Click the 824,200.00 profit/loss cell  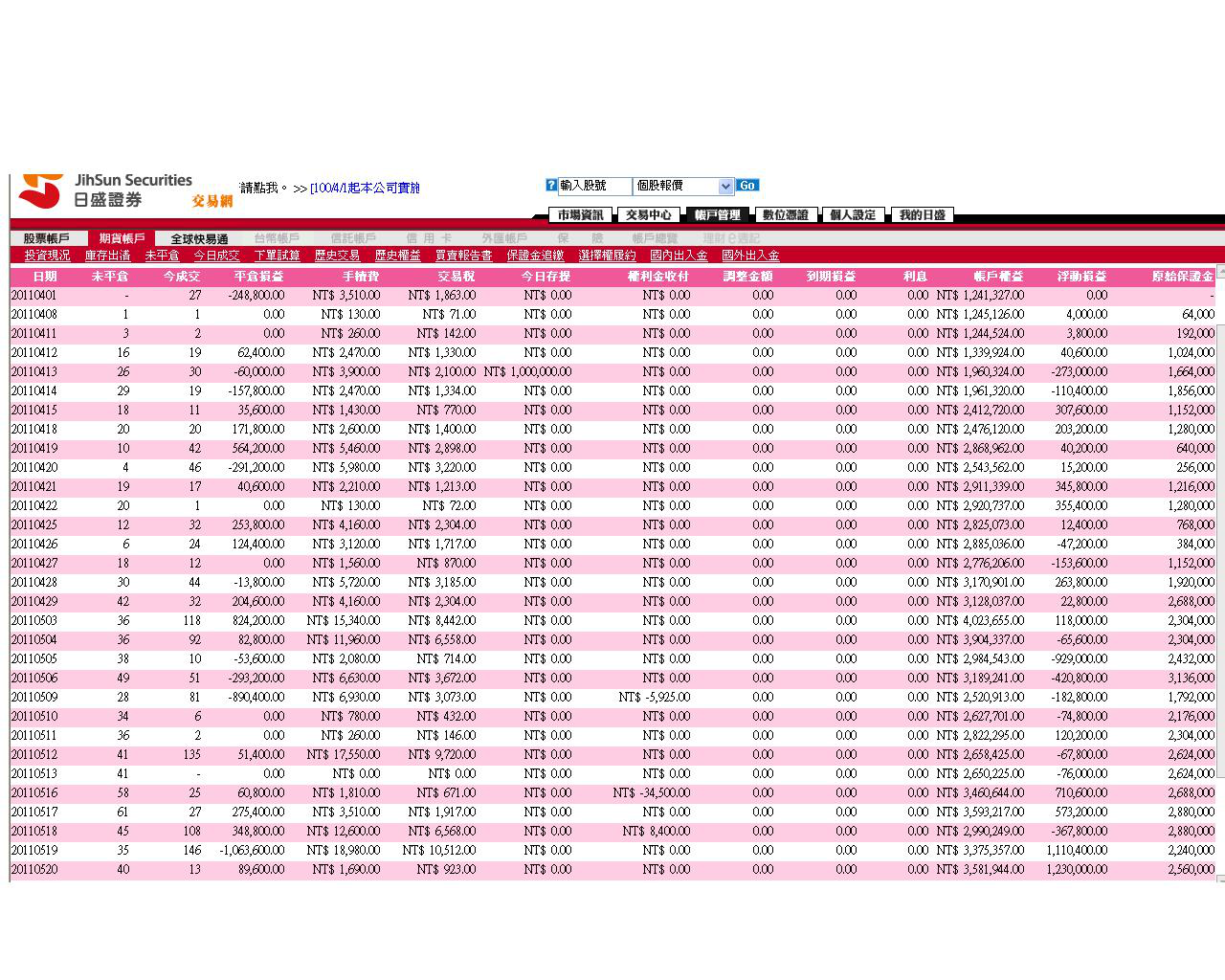[258, 621]
